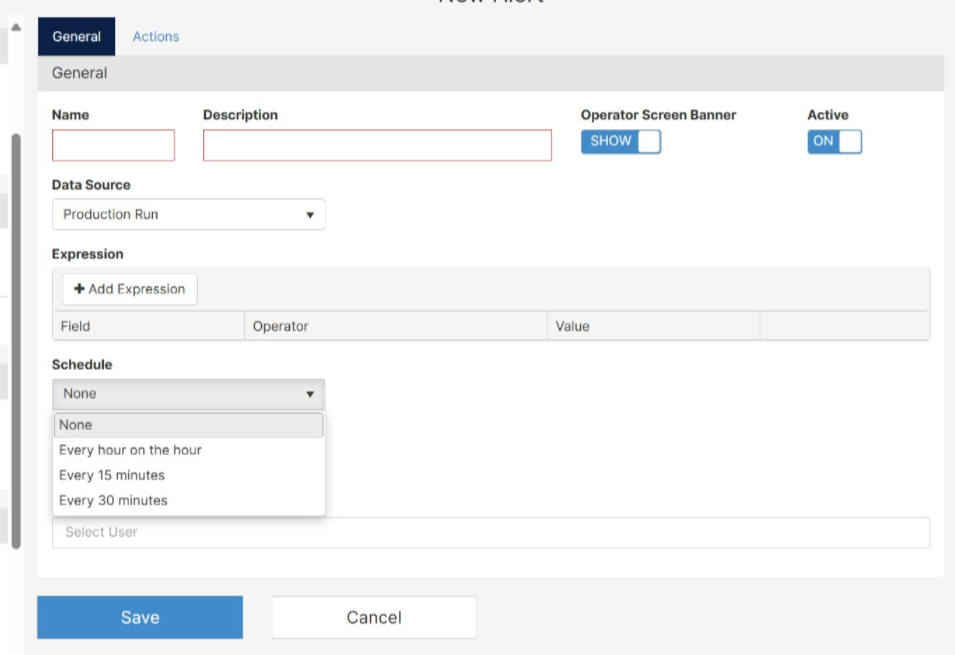This screenshot has height=655, width=955.
Task: Click the Description input field
Action: point(377,145)
